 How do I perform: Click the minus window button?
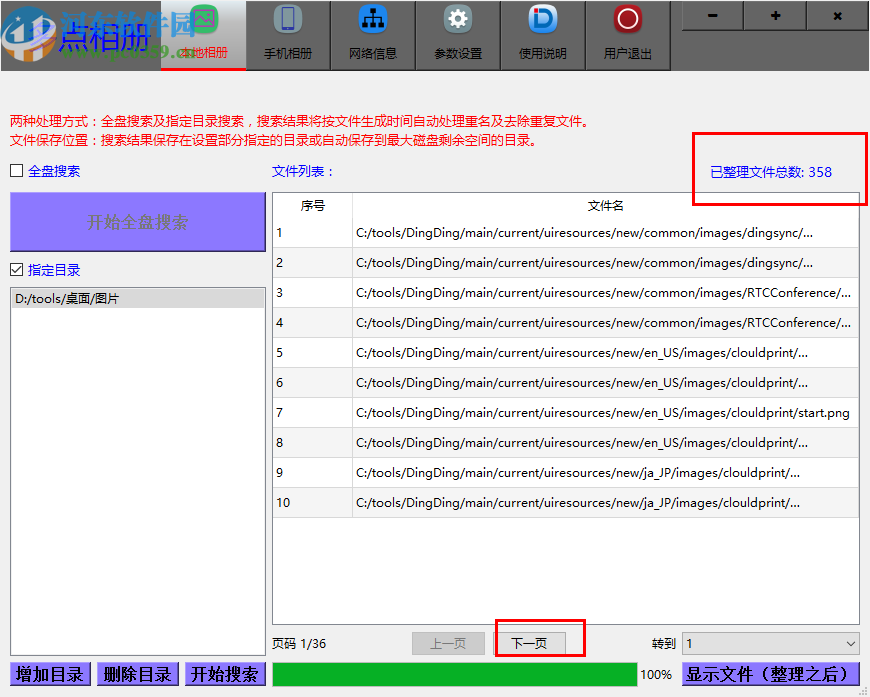coord(712,16)
